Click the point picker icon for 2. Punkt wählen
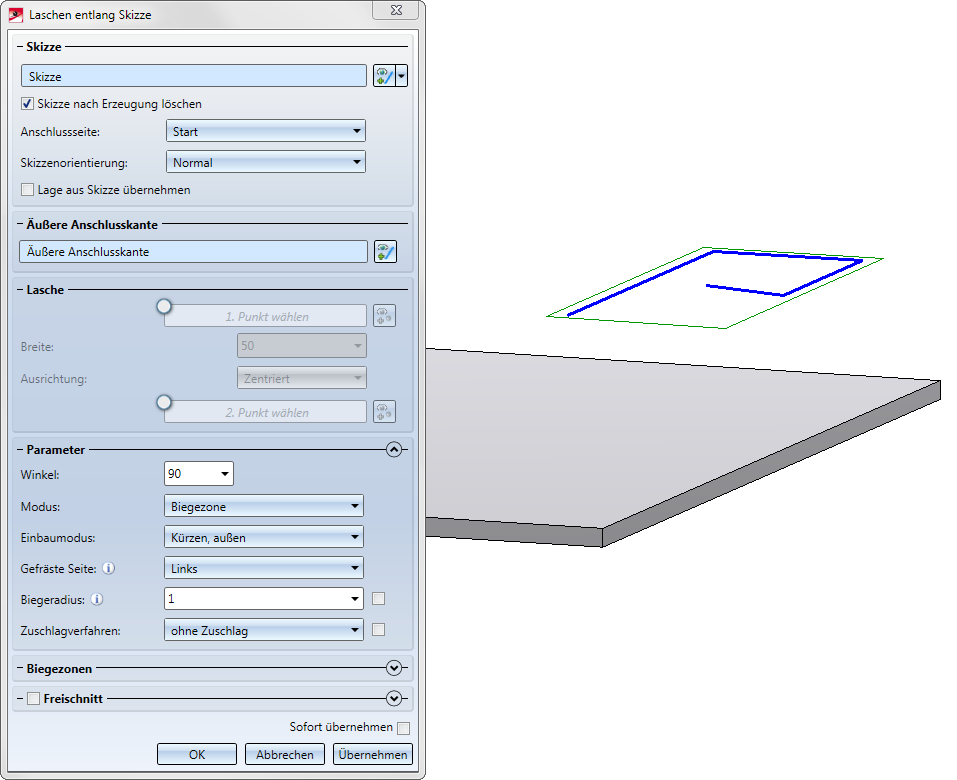Viewport: 957px width, 780px height. pyautogui.click(x=385, y=412)
